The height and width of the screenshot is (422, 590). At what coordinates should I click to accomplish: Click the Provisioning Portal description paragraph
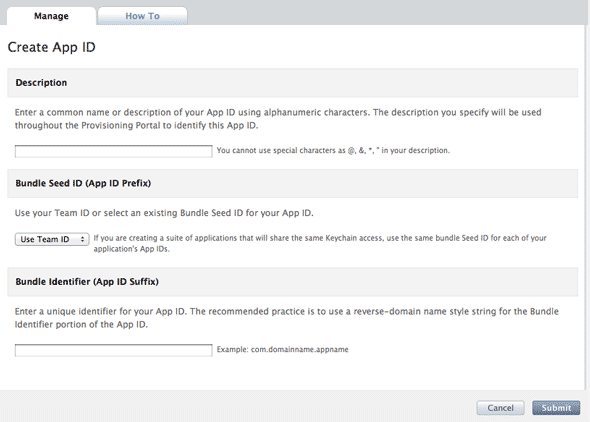click(x=278, y=119)
